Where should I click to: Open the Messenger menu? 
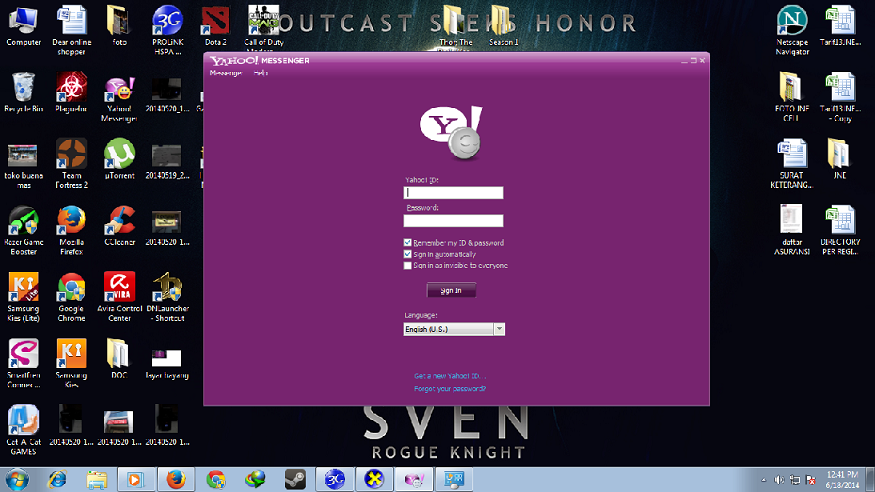(x=225, y=73)
